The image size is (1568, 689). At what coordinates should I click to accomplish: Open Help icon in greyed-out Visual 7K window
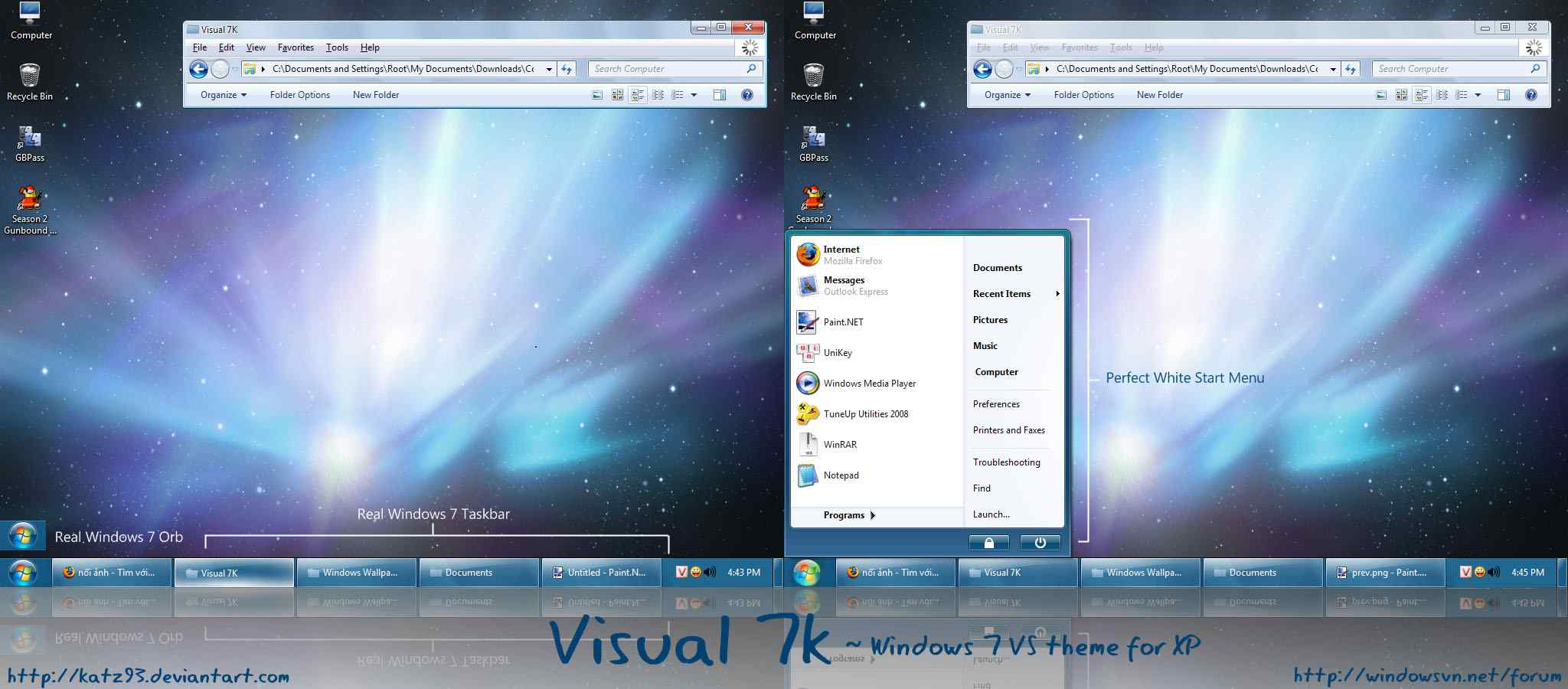coord(1531,95)
